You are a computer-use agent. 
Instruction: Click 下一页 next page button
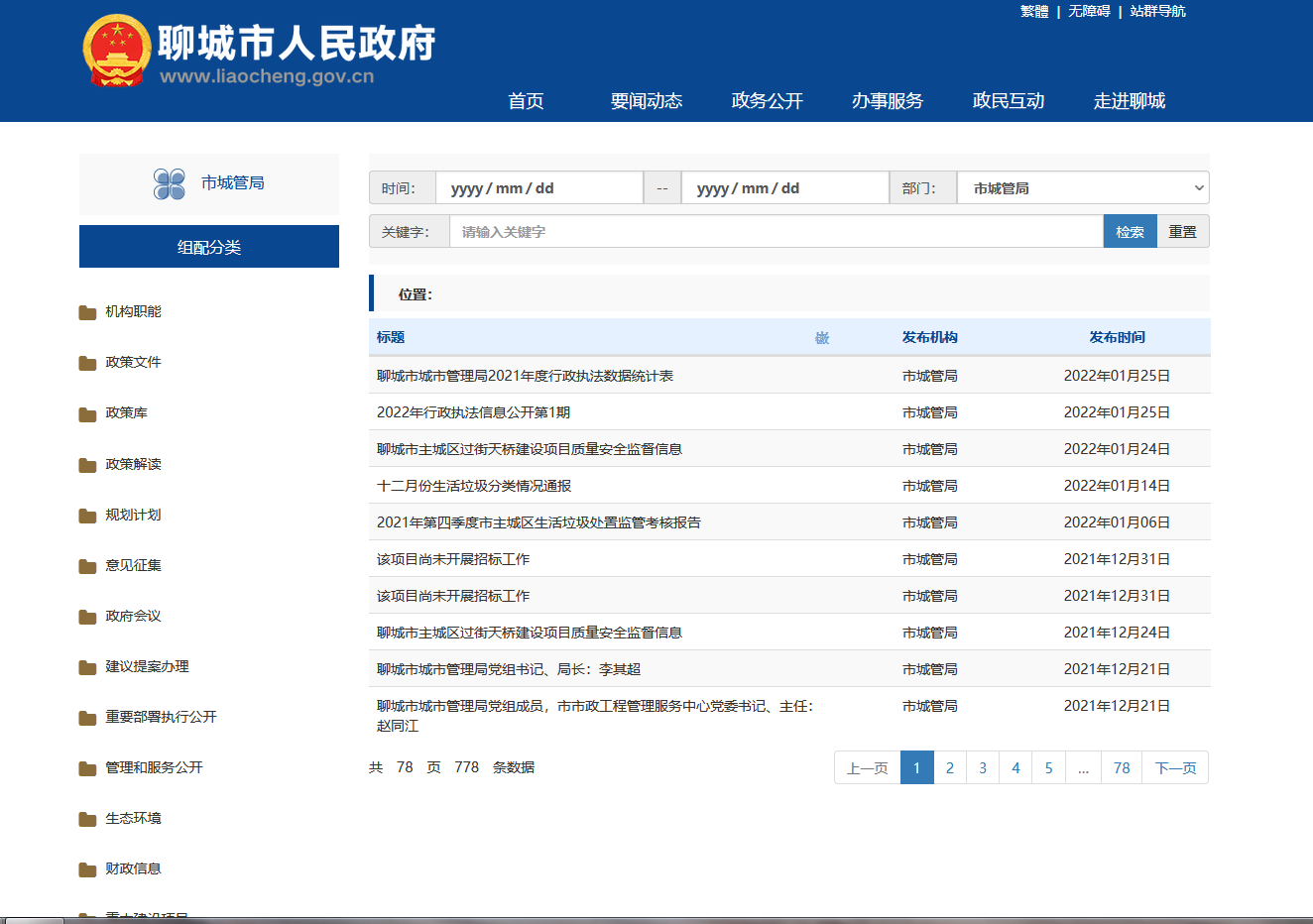click(x=1175, y=767)
